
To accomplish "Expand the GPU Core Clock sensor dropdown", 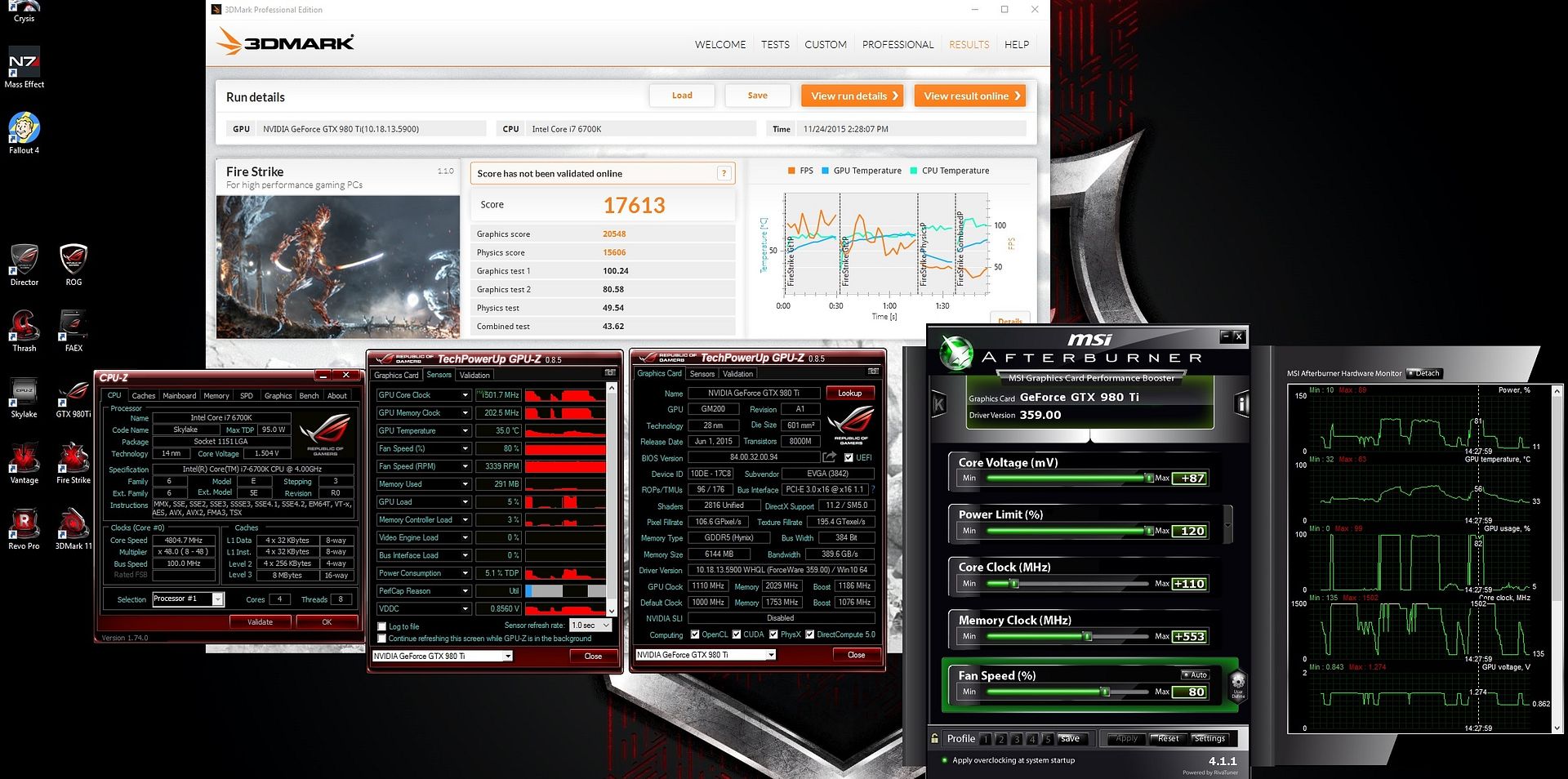I will (465, 395).
